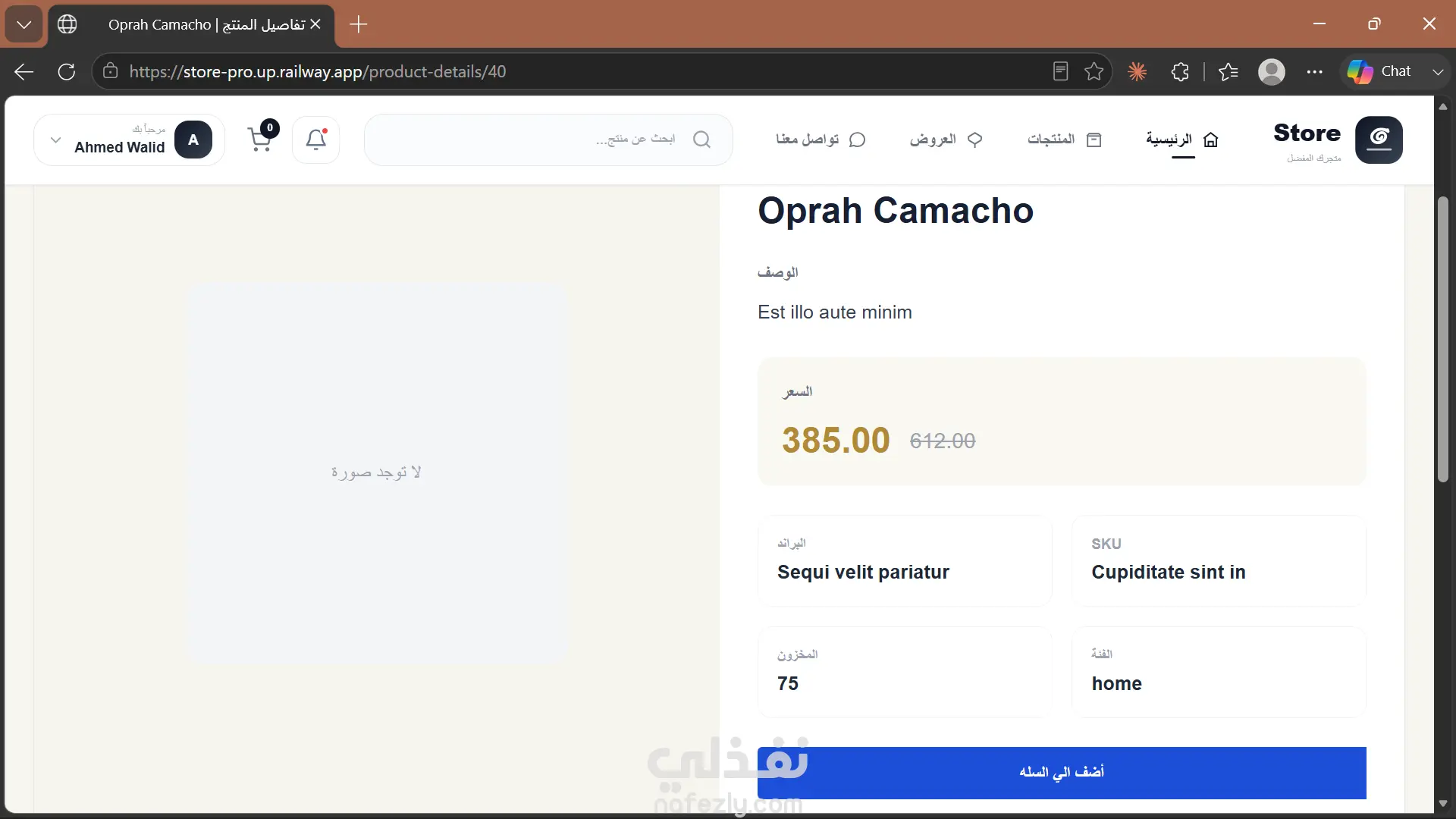Click the page vertical scrollbar thumb
This screenshot has height=819, width=1456.
[x=1443, y=339]
